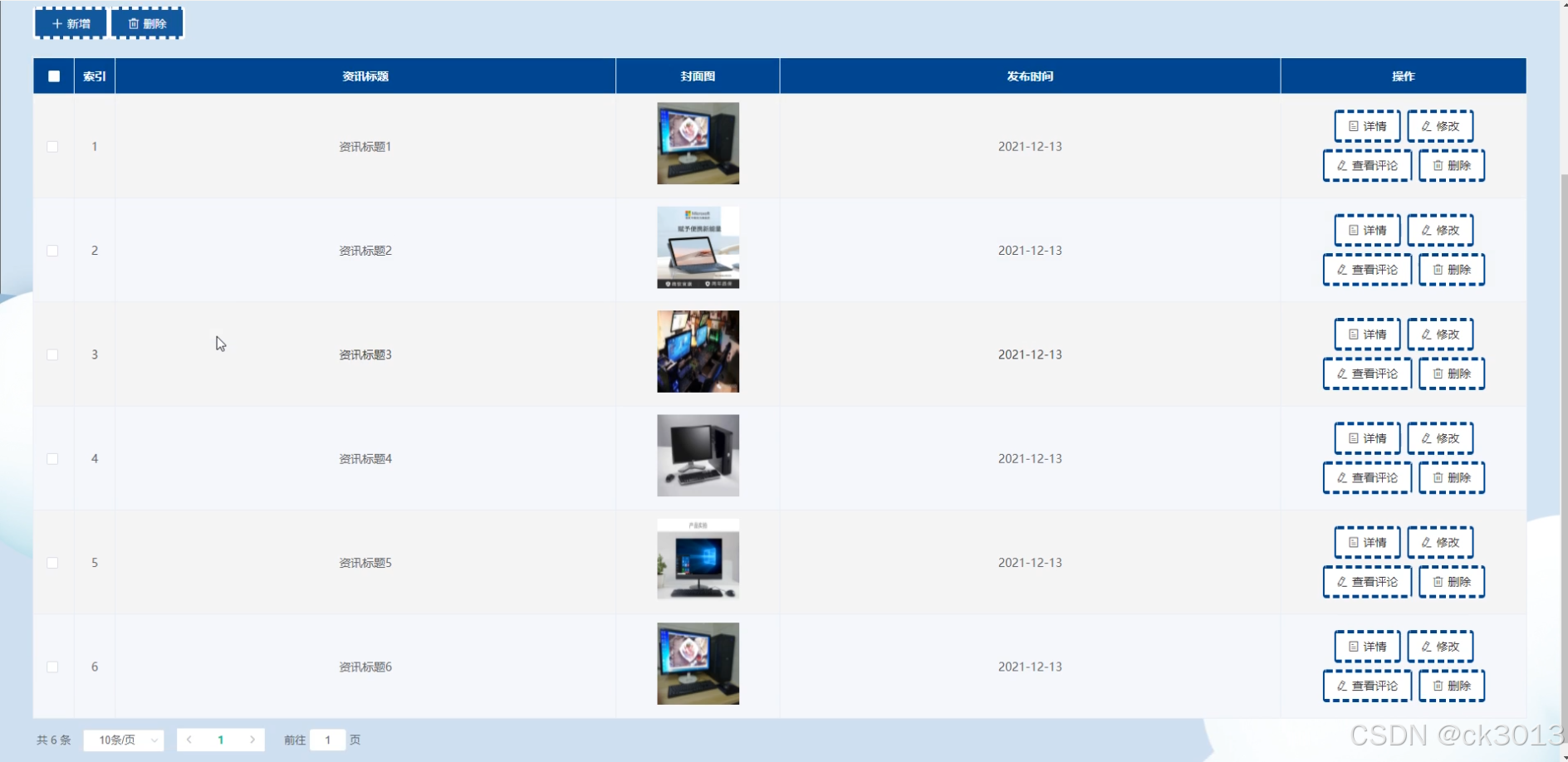1568x762 pixels.
Task: Click 修改 for 资讯标题3
Action: coord(1440,335)
